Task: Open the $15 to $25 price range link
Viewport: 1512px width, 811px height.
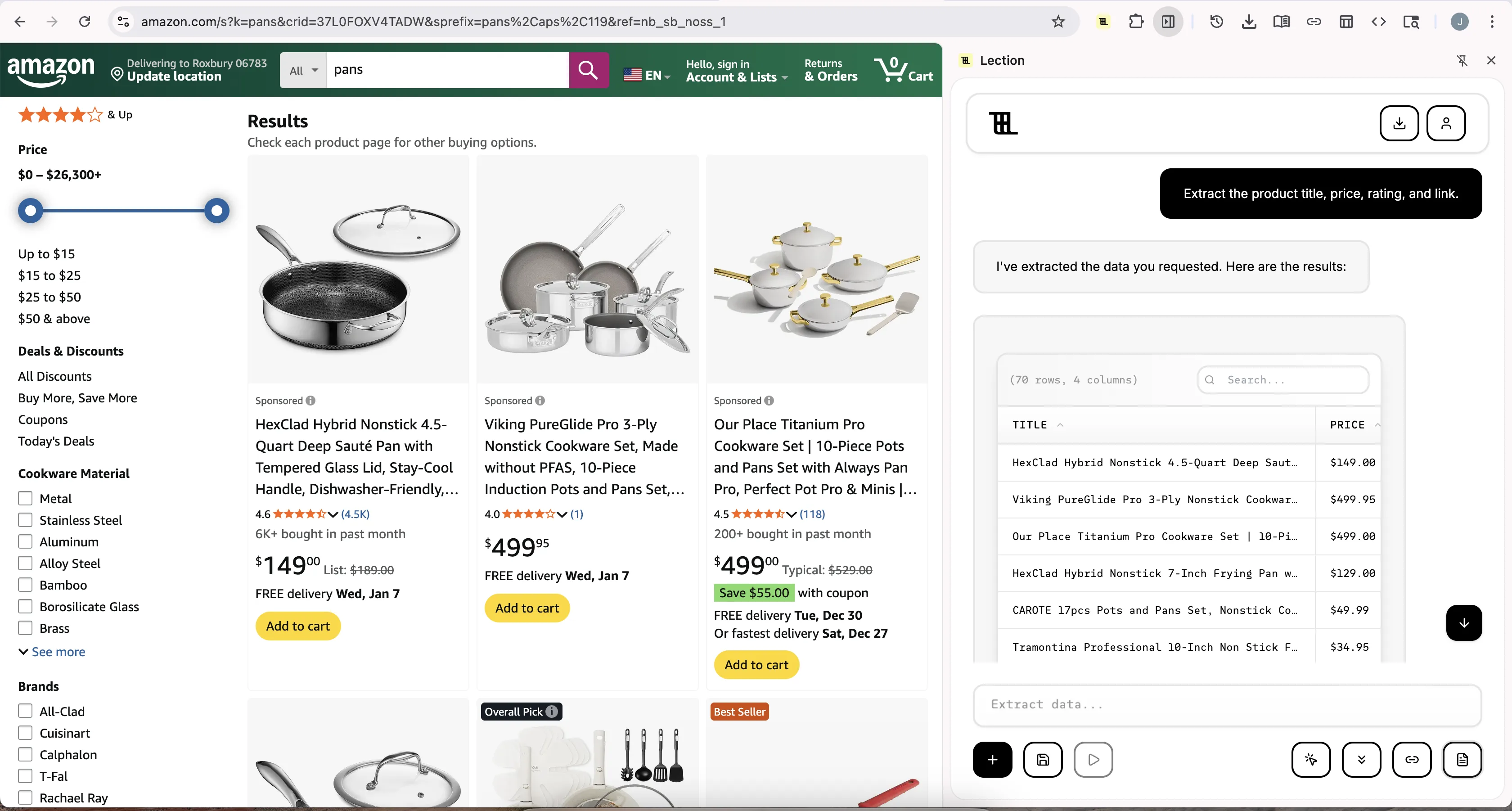Action: tap(49, 275)
